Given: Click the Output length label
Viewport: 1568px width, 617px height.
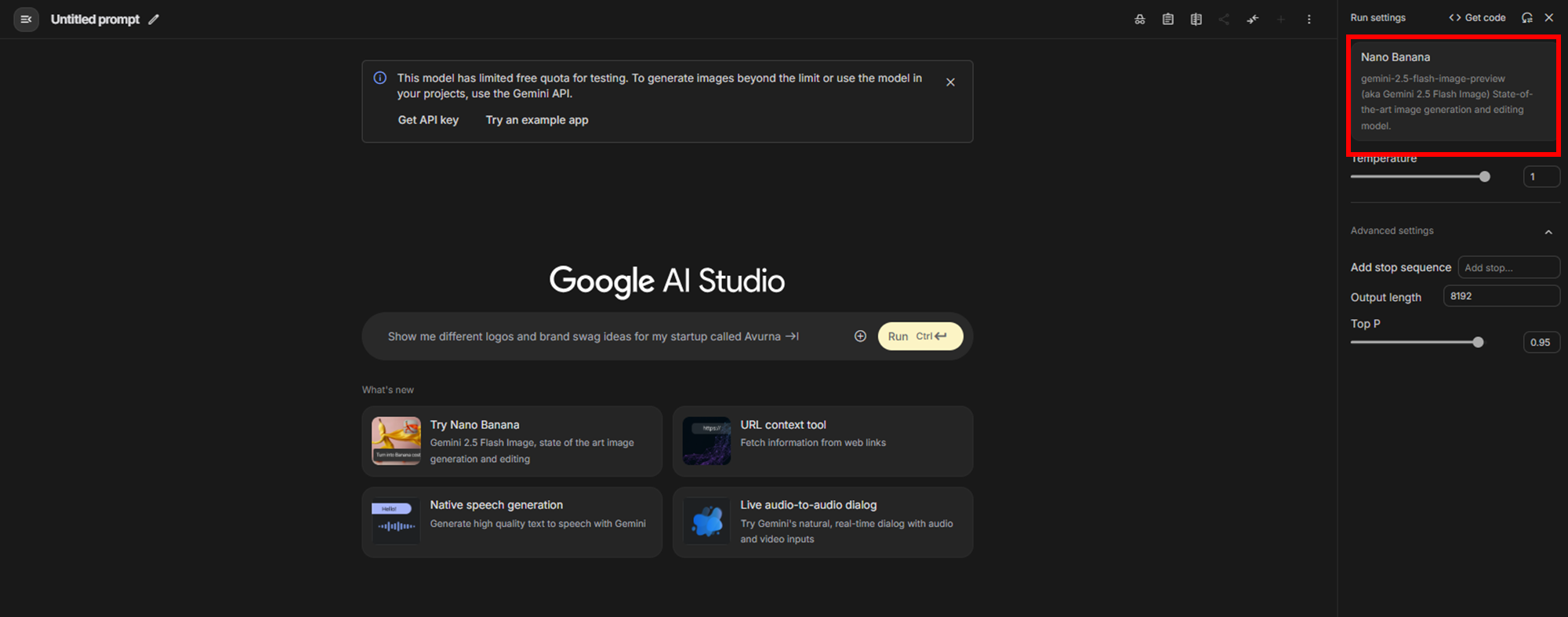Looking at the screenshot, I should click(x=1385, y=297).
